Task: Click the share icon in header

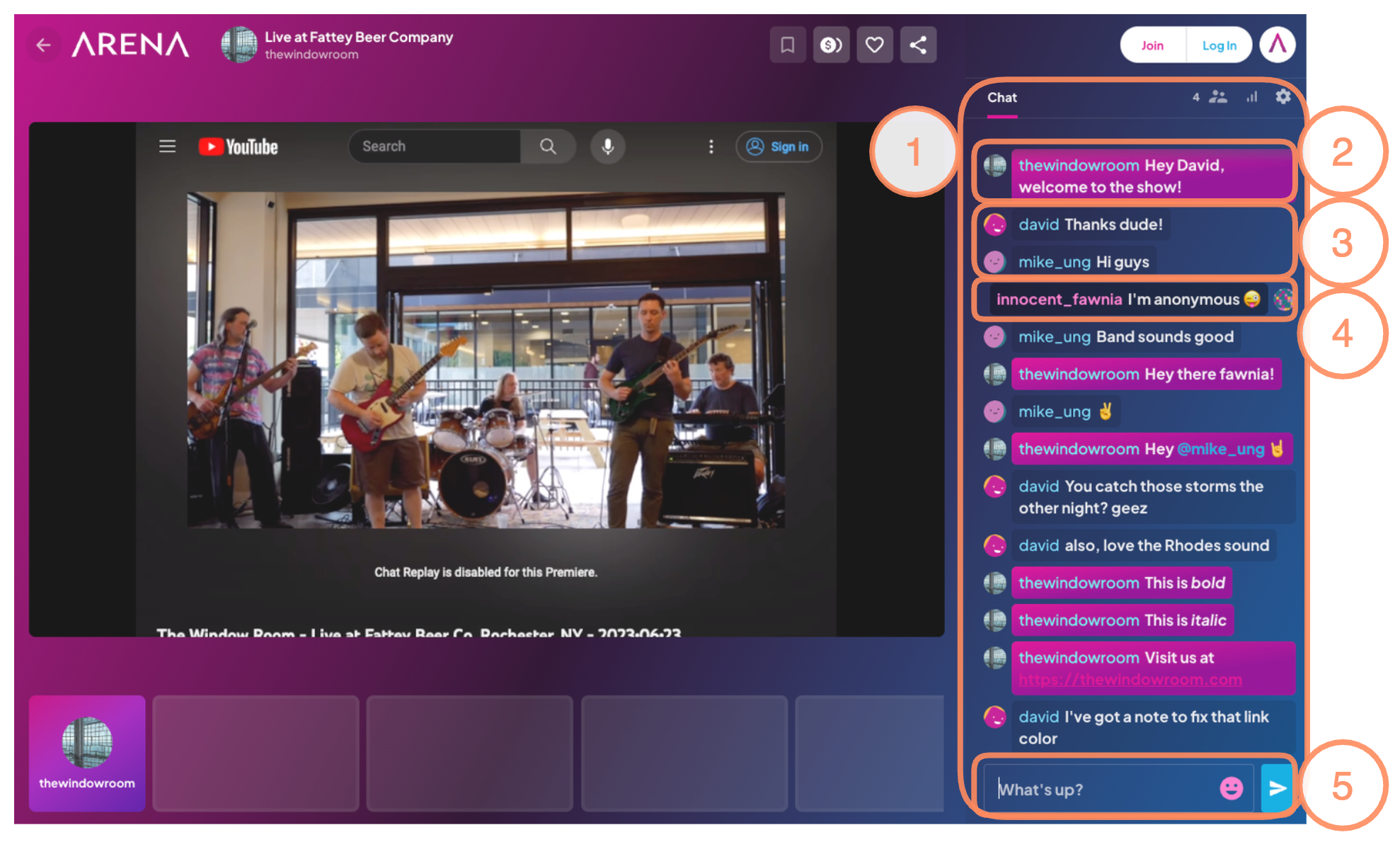Action: (x=918, y=45)
